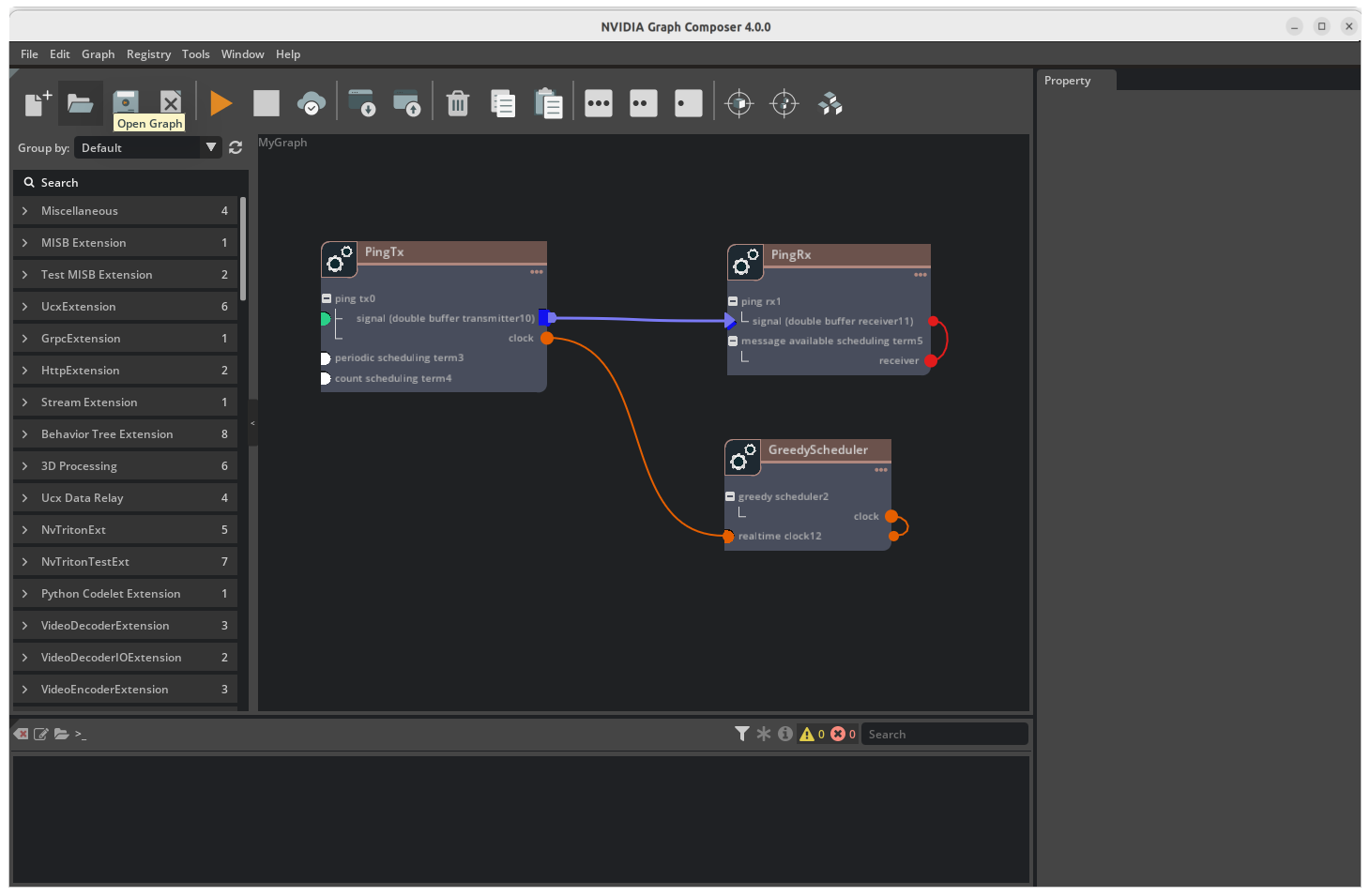Screen dimensions: 1370x896
Task: Refresh the component list next to Group by
Action: (x=236, y=147)
